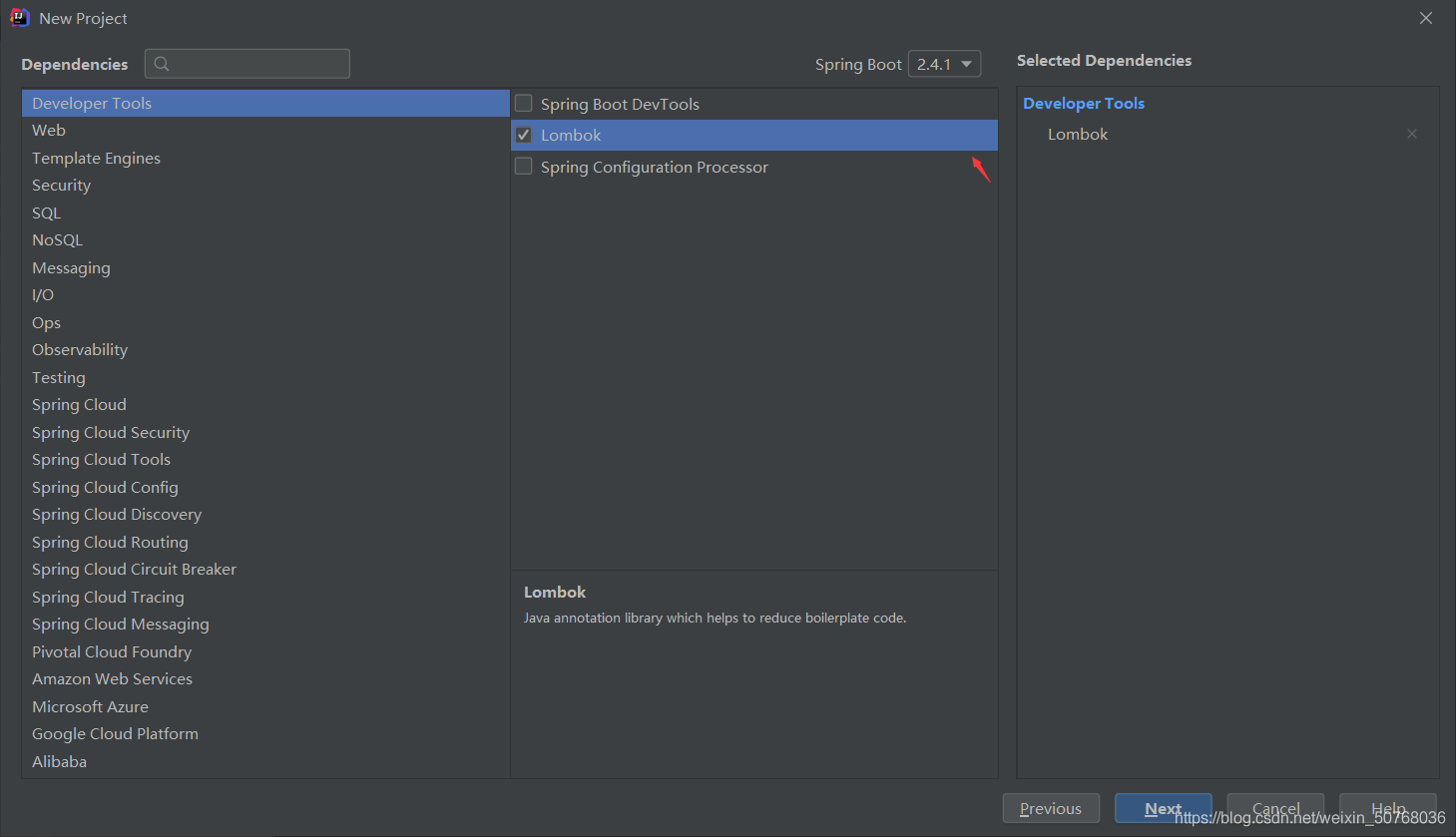Screen dimensions: 1456x837
Task: Select the NoSQL category
Action: click(265, 240)
